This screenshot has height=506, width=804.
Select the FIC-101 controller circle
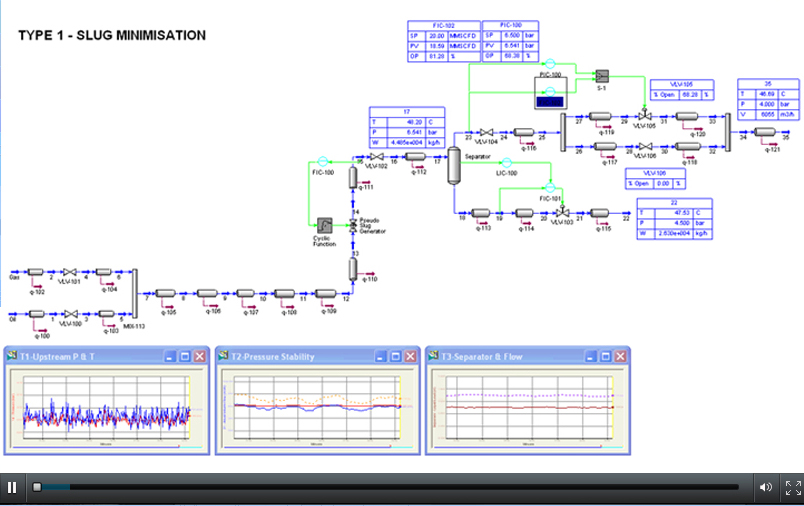click(x=549, y=187)
